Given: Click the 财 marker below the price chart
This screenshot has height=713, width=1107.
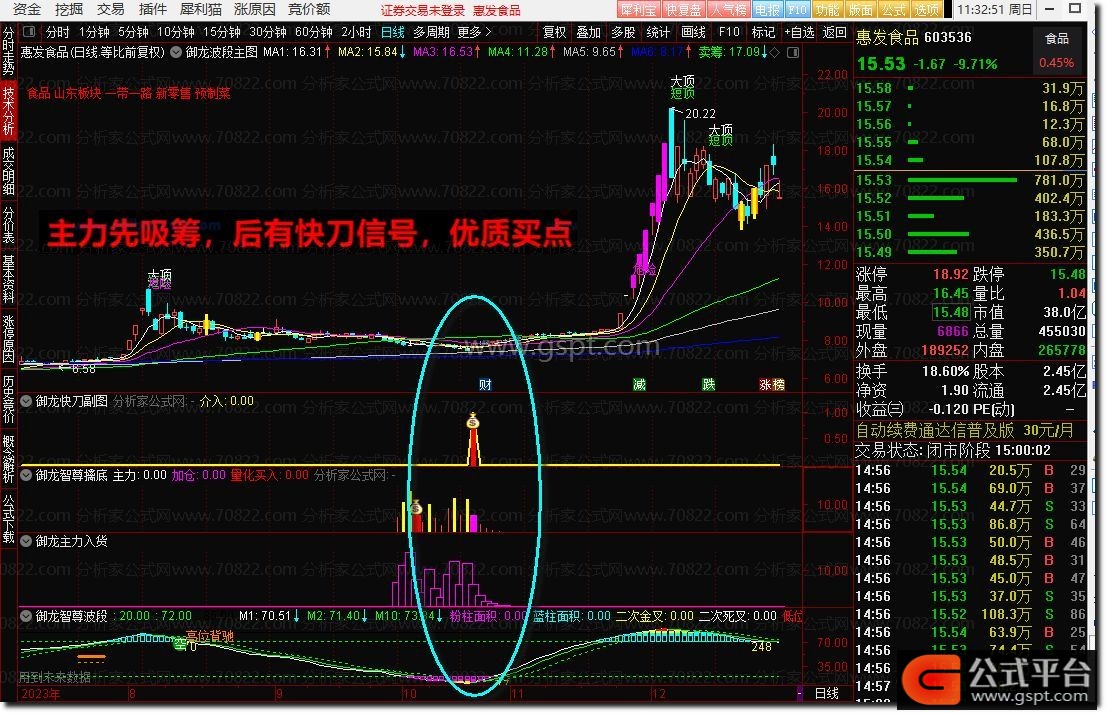Looking at the screenshot, I should tap(485, 384).
